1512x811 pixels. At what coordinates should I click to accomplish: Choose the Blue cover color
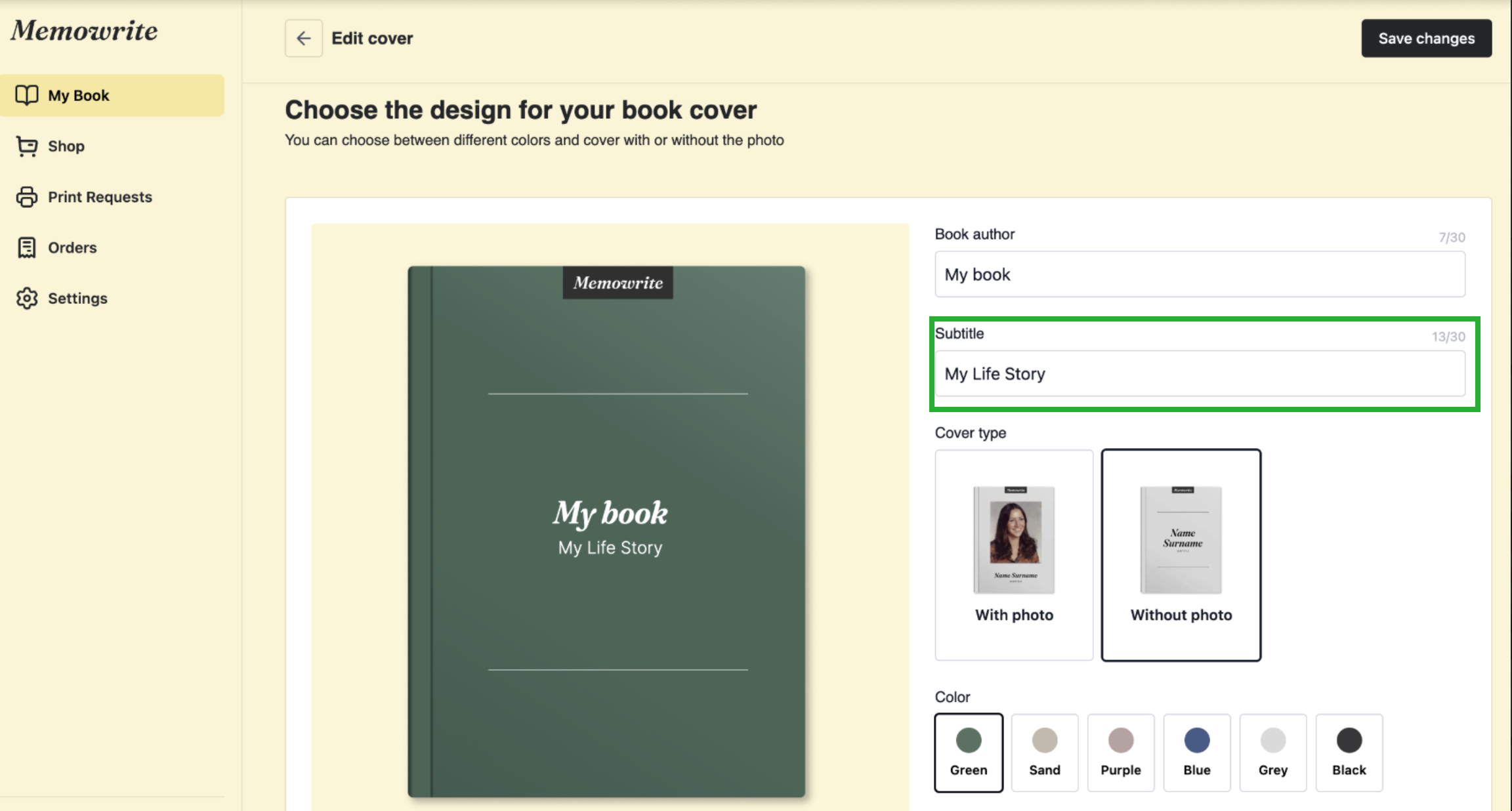(x=1196, y=752)
